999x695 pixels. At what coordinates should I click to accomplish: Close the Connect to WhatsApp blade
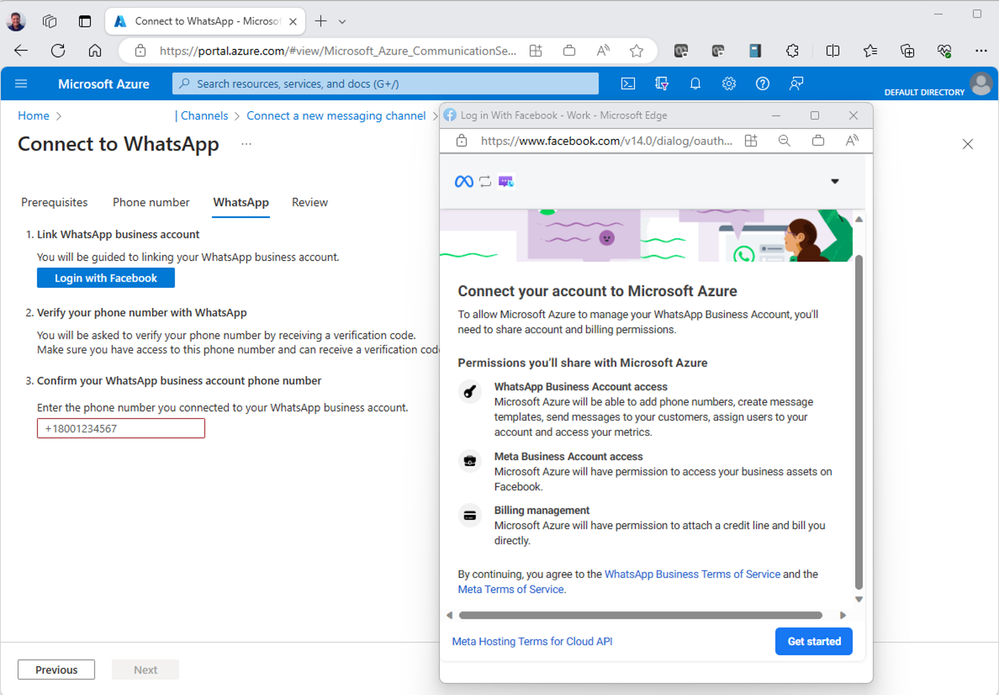click(968, 144)
